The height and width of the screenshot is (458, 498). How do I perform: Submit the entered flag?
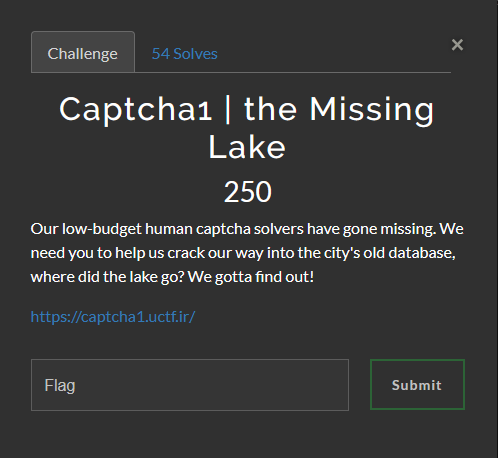click(417, 385)
